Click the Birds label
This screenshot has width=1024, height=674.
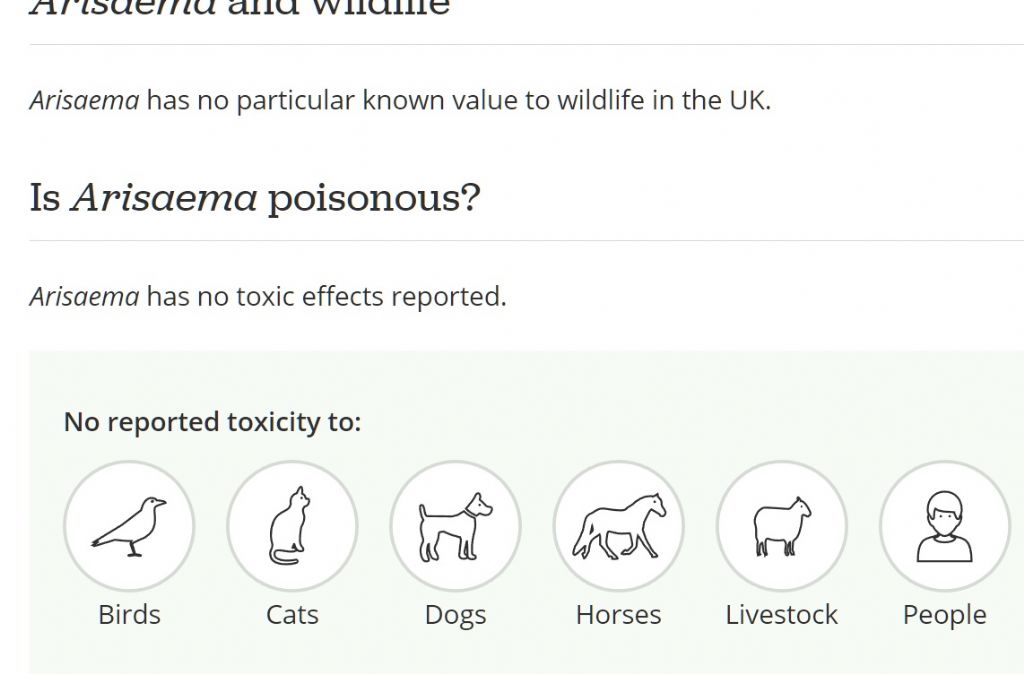coord(129,615)
